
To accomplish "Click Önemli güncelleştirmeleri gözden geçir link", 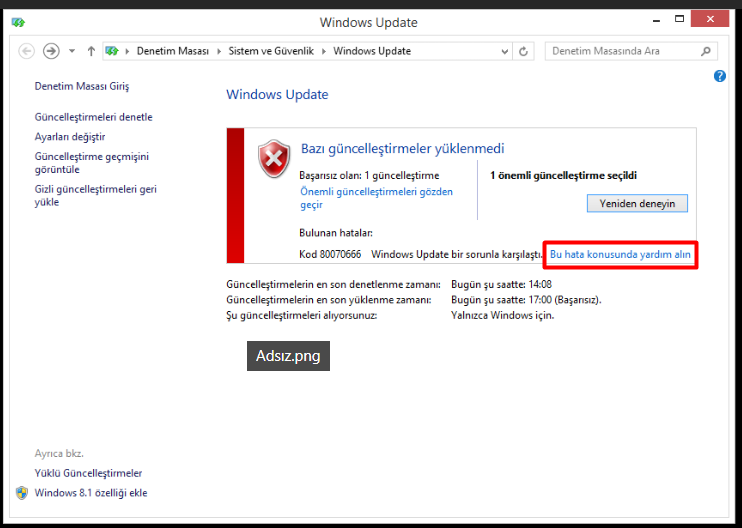I will (376, 198).
